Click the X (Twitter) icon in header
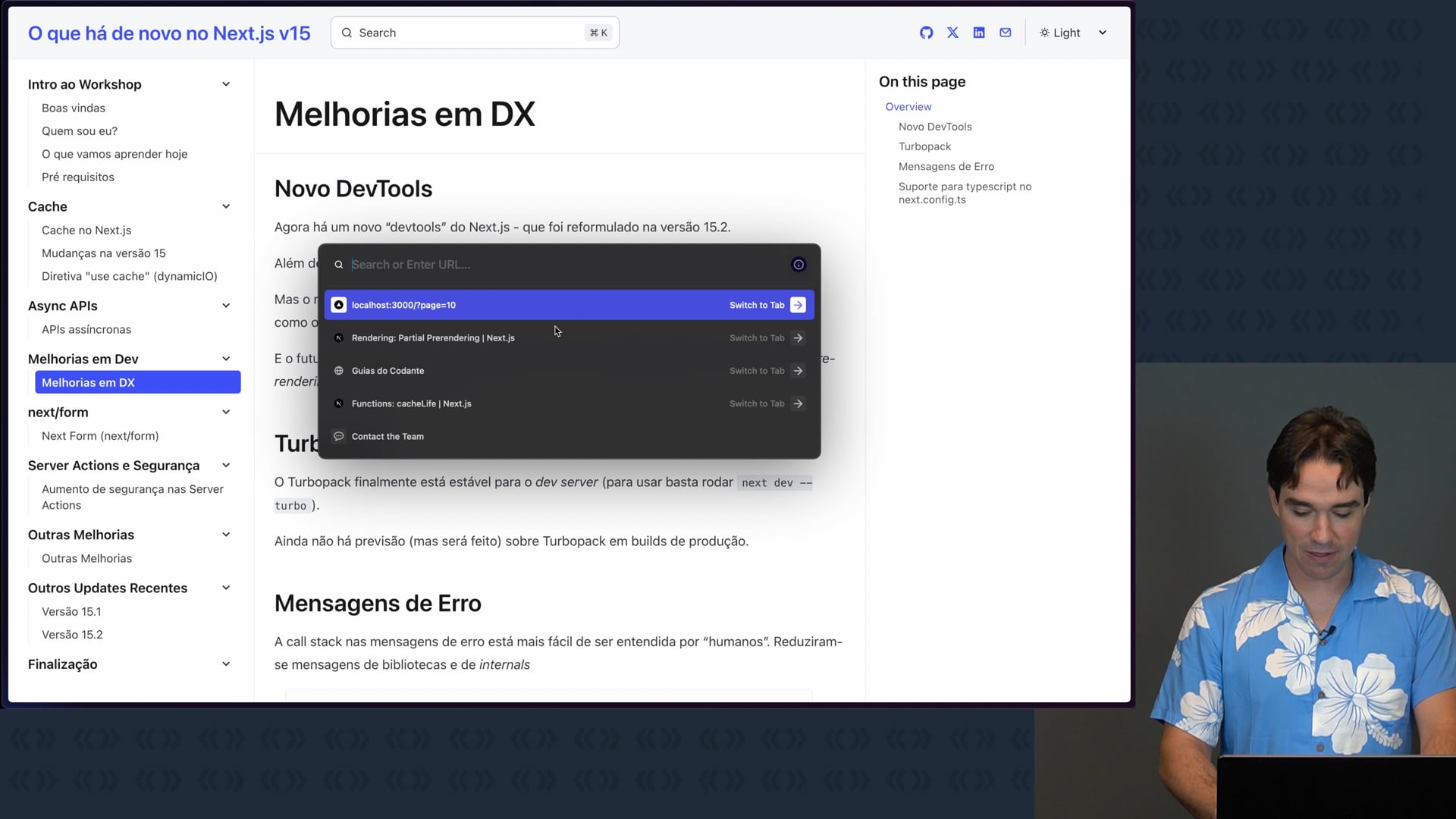Image resolution: width=1456 pixels, height=819 pixels. point(952,33)
